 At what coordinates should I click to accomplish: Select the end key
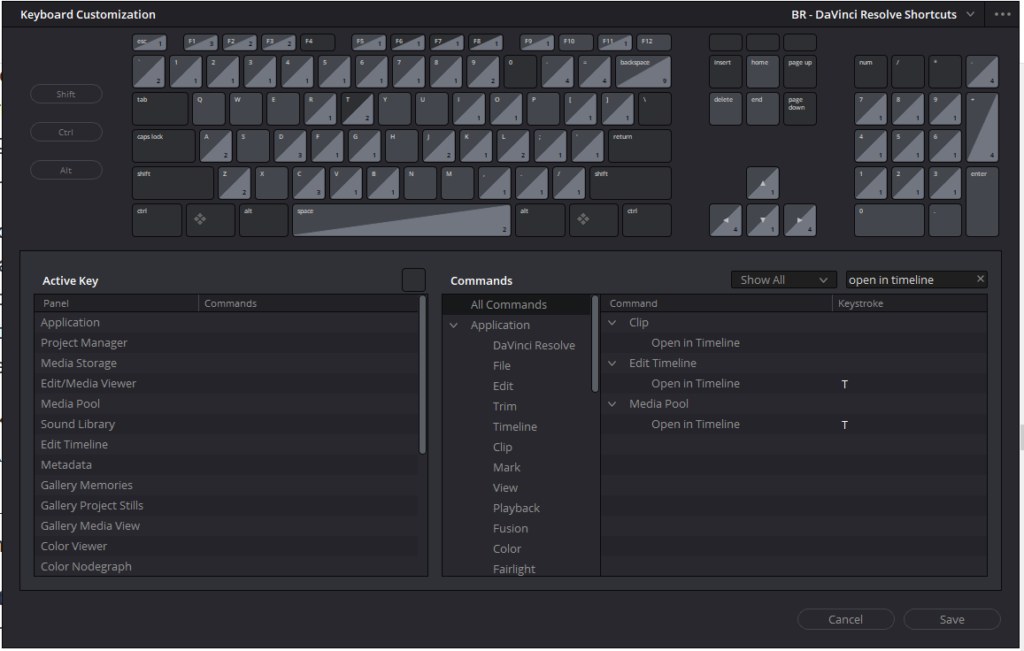point(762,109)
